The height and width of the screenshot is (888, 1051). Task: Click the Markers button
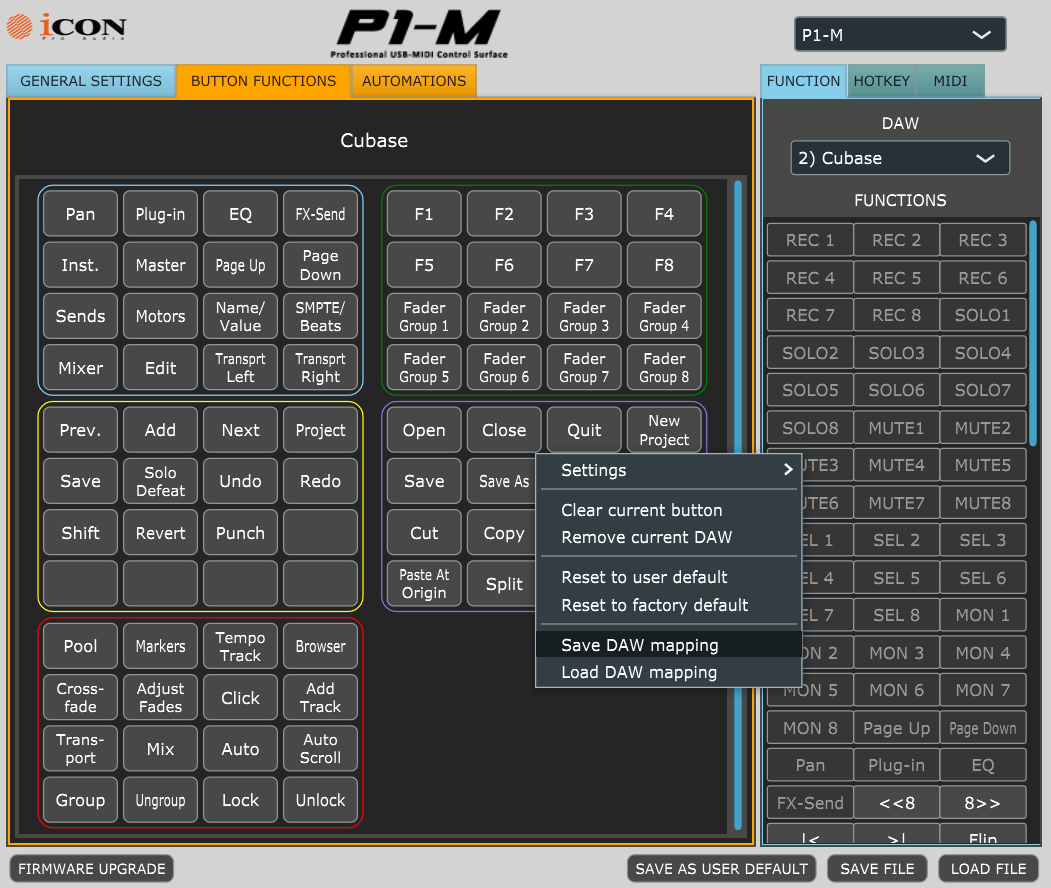[160, 646]
